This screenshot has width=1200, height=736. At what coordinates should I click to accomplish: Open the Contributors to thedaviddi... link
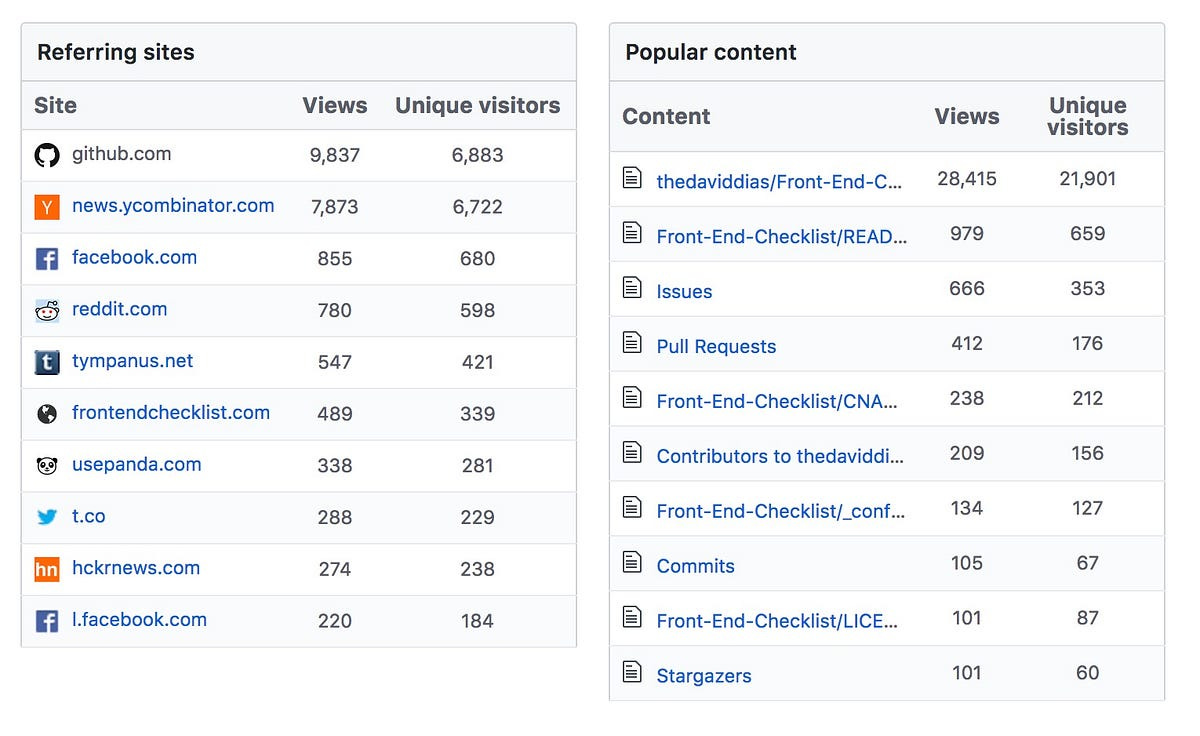coord(780,456)
